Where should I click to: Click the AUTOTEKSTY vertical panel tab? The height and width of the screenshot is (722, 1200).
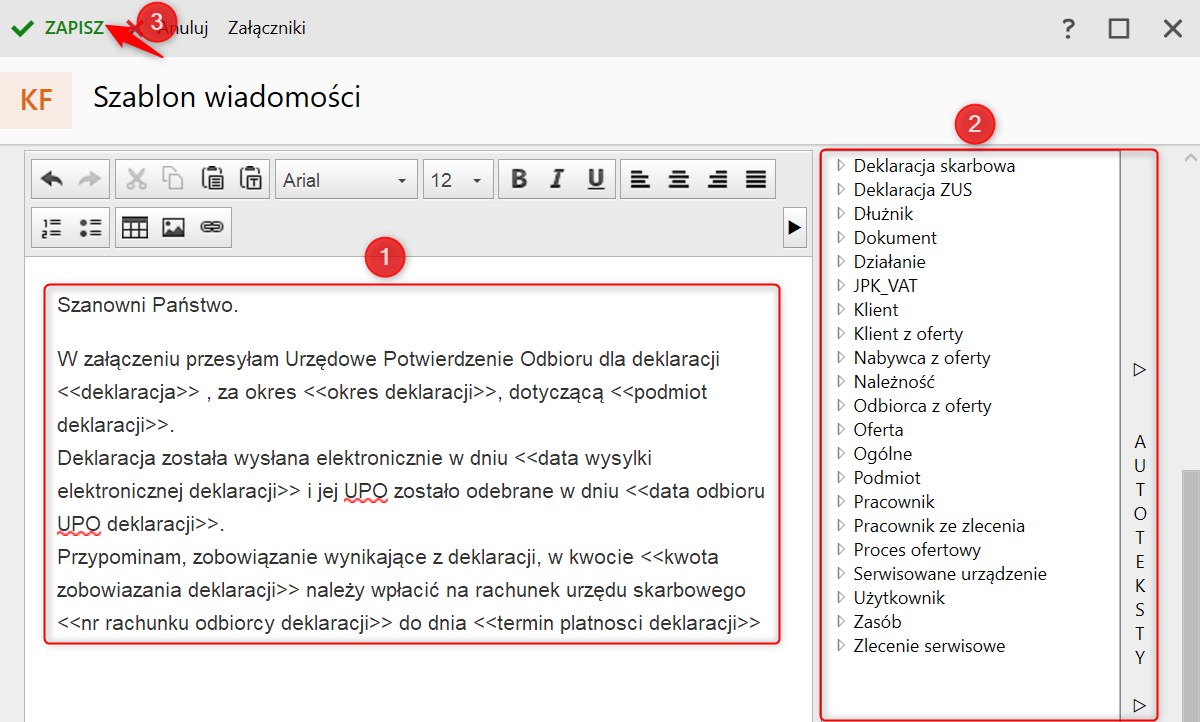point(1140,550)
